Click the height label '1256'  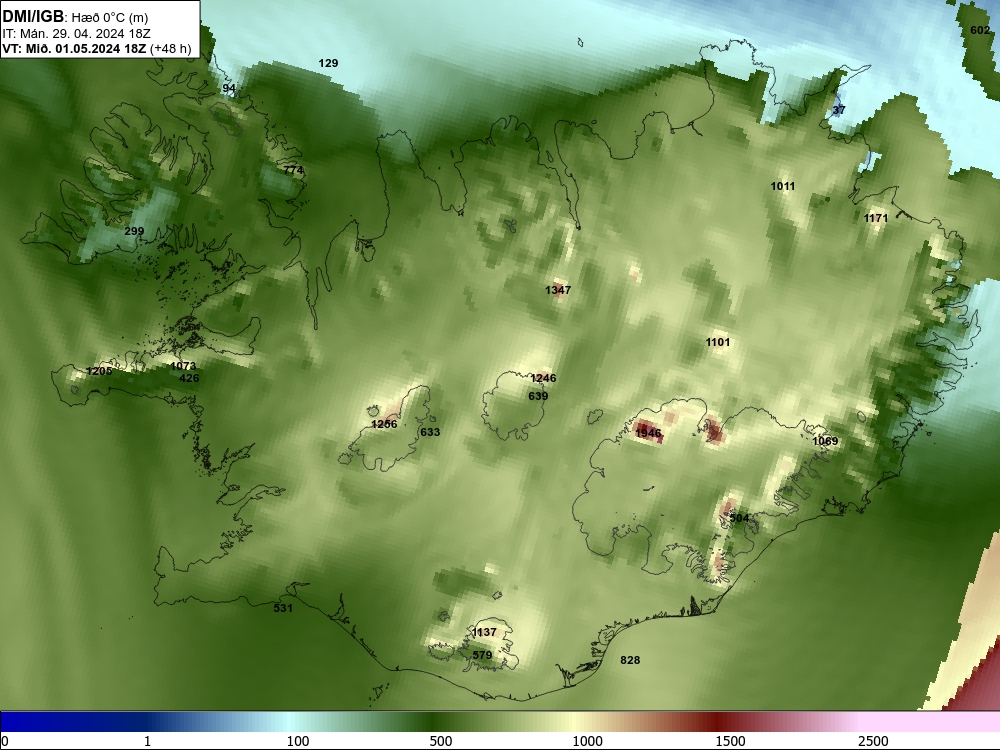coord(384,424)
